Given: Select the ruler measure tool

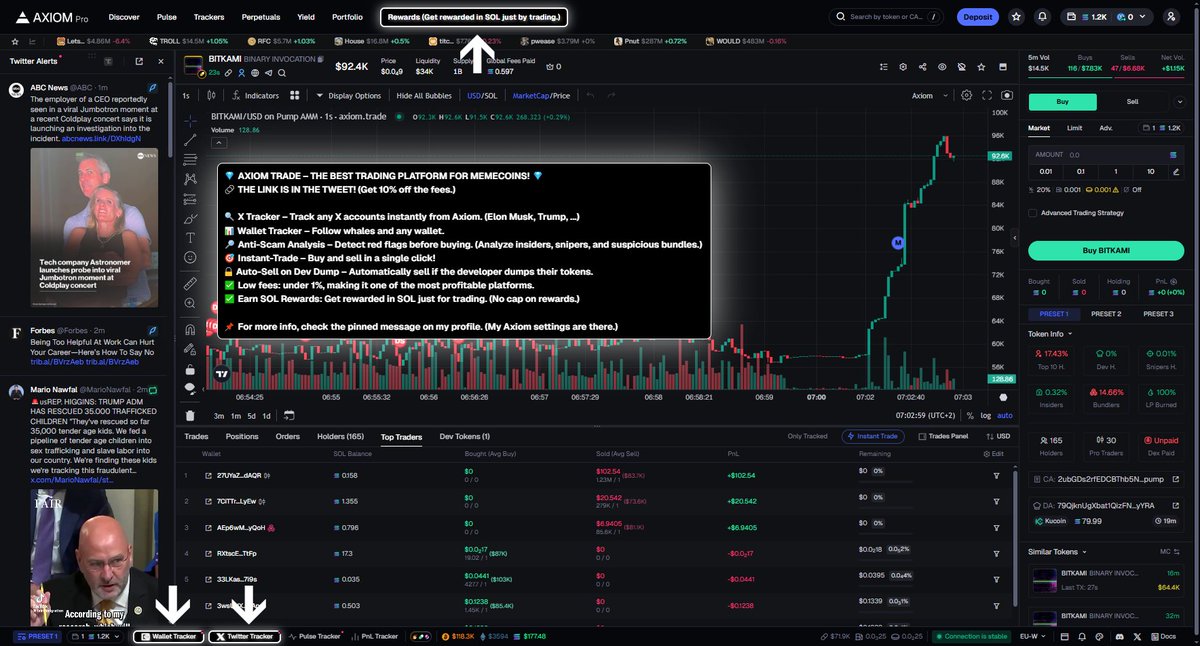Looking at the screenshot, I should (x=190, y=284).
